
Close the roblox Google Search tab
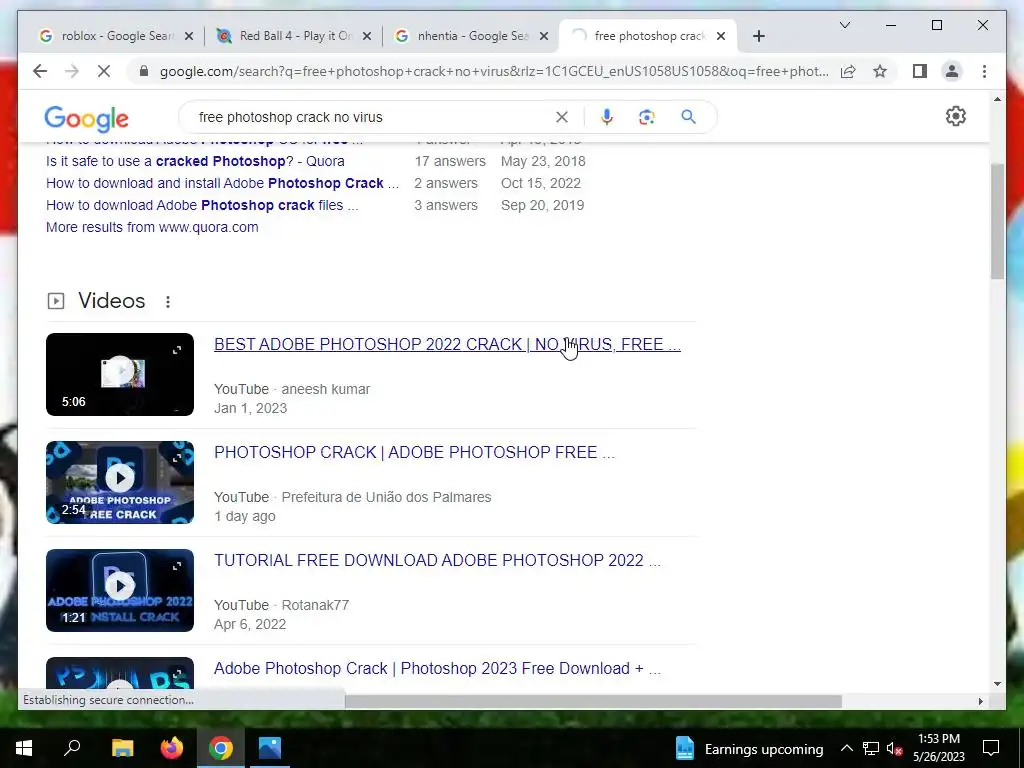pyautogui.click(x=189, y=36)
